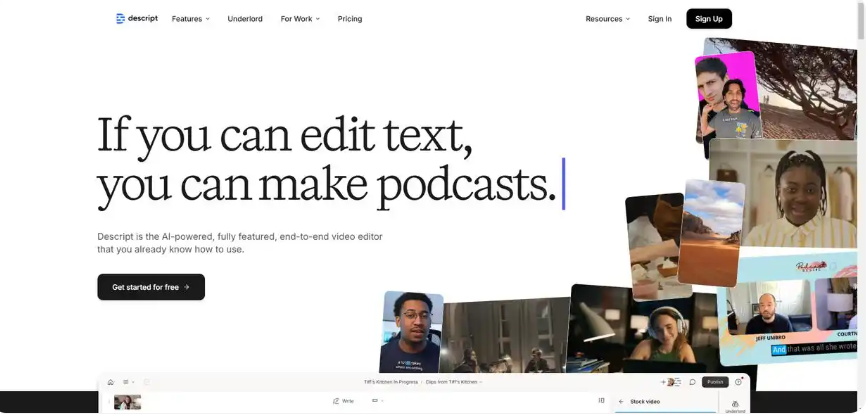866x414 pixels.
Task: Click the help icon right of Publish
Action: 739,382
